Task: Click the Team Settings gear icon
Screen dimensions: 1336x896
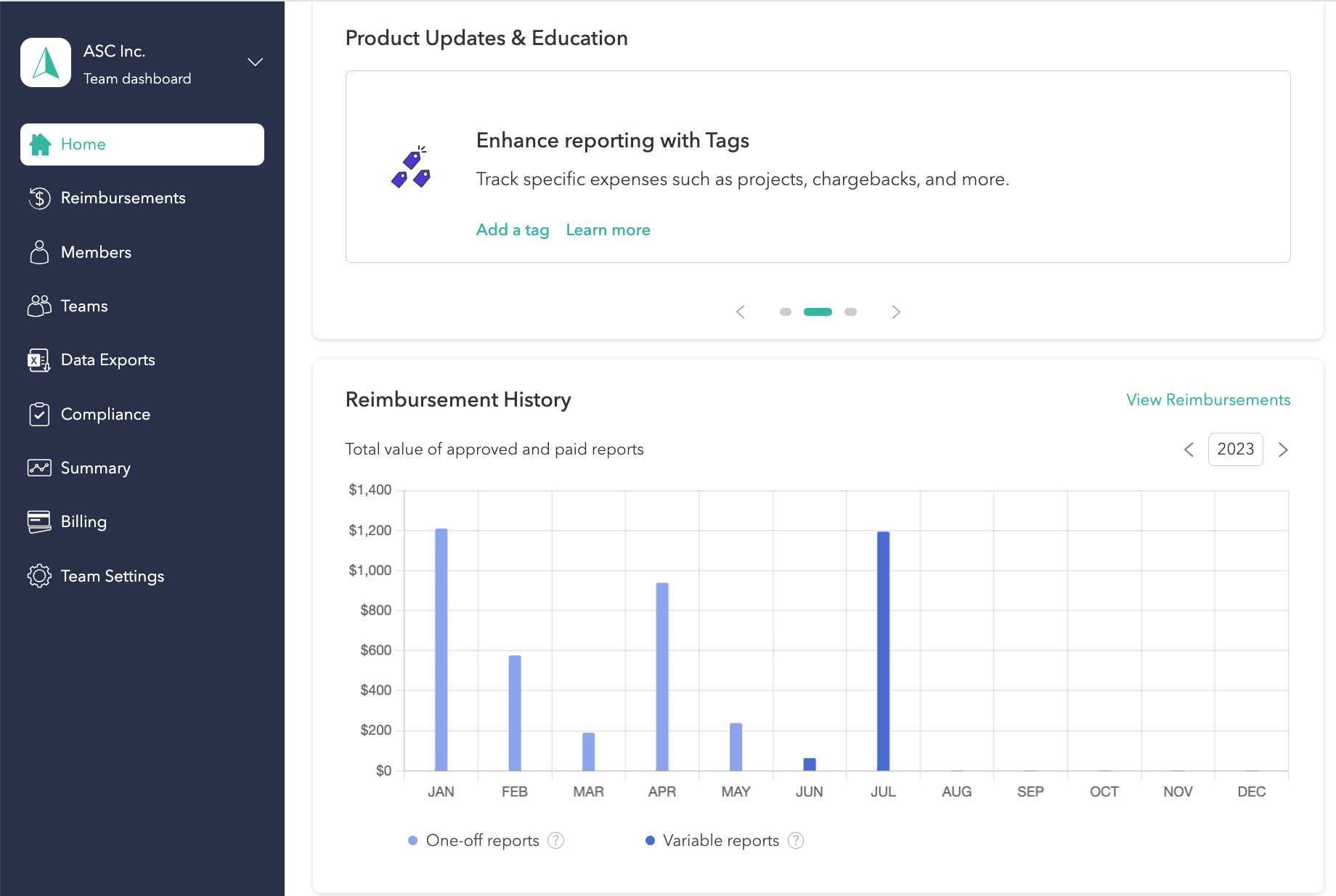Action: tap(39, 576)
